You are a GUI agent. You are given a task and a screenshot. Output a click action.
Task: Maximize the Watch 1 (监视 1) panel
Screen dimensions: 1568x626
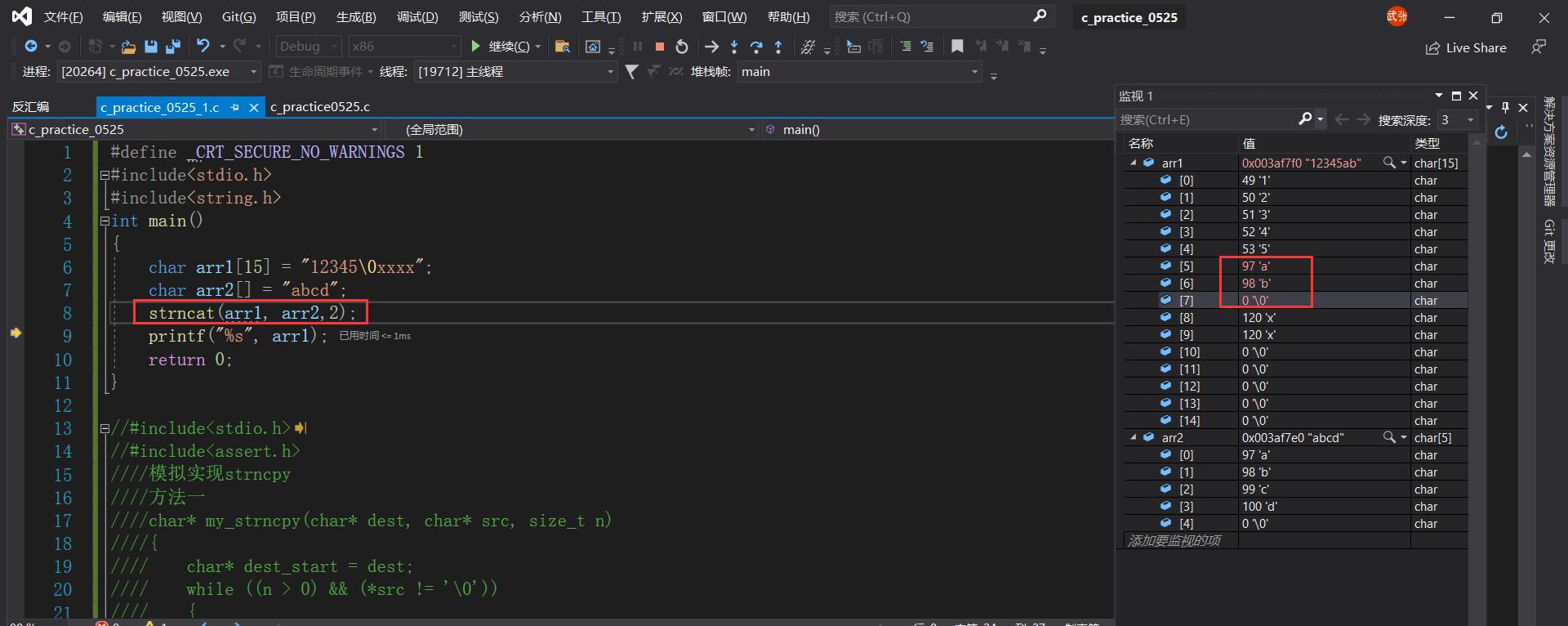tap(1456, 96)
